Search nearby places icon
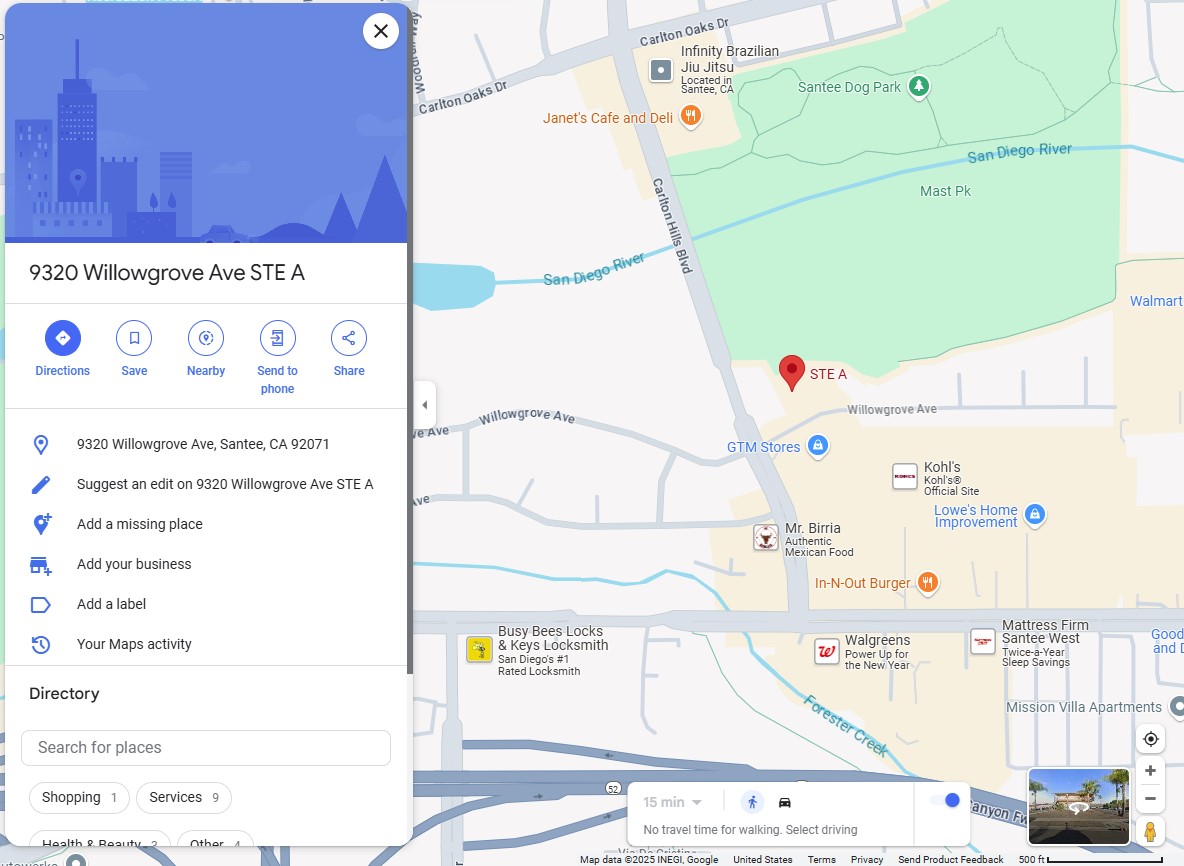Screen dimensions: 1184x866 click(205, 337)
